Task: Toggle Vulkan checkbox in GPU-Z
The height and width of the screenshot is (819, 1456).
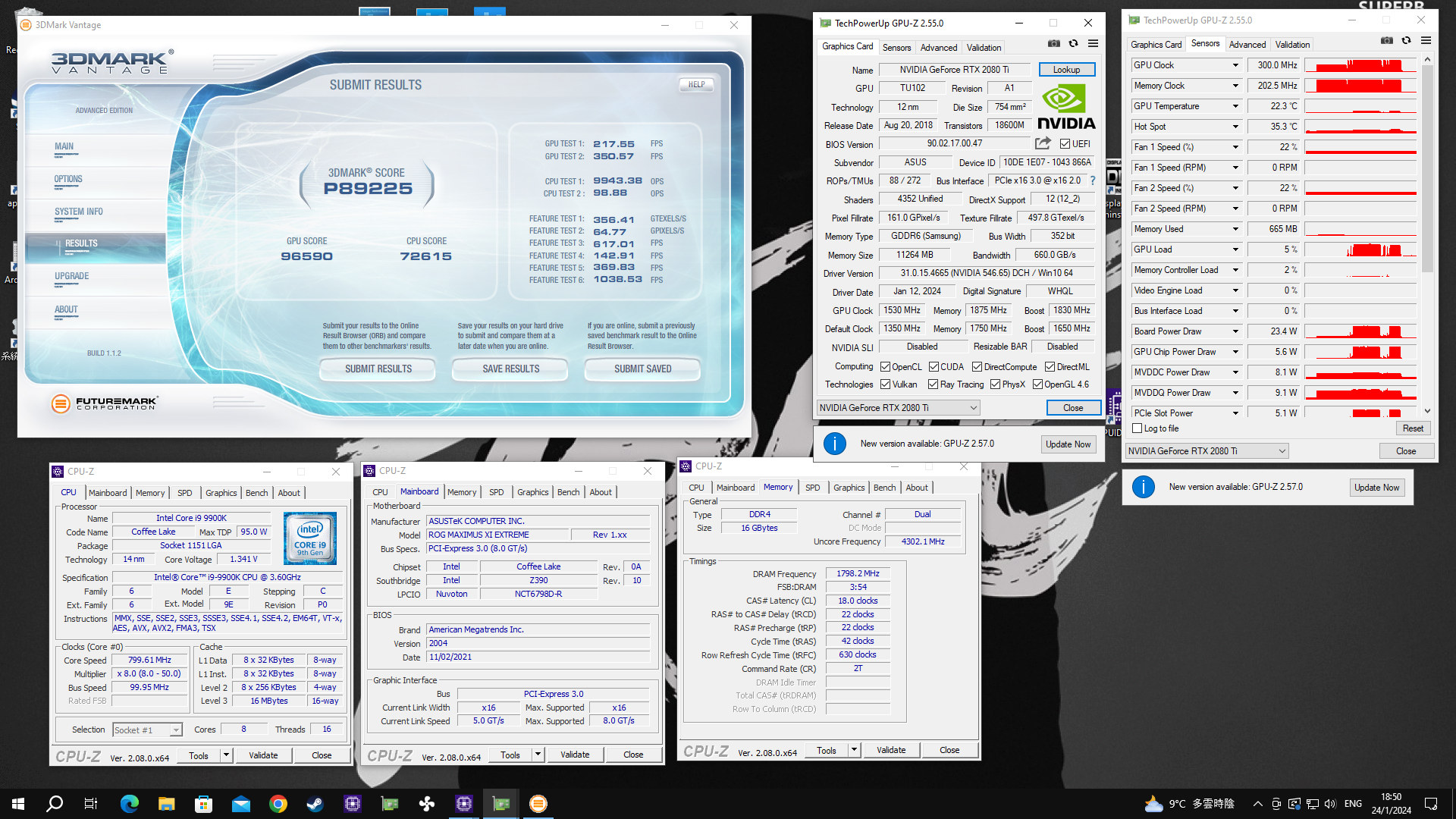Action: click(885, 384)
